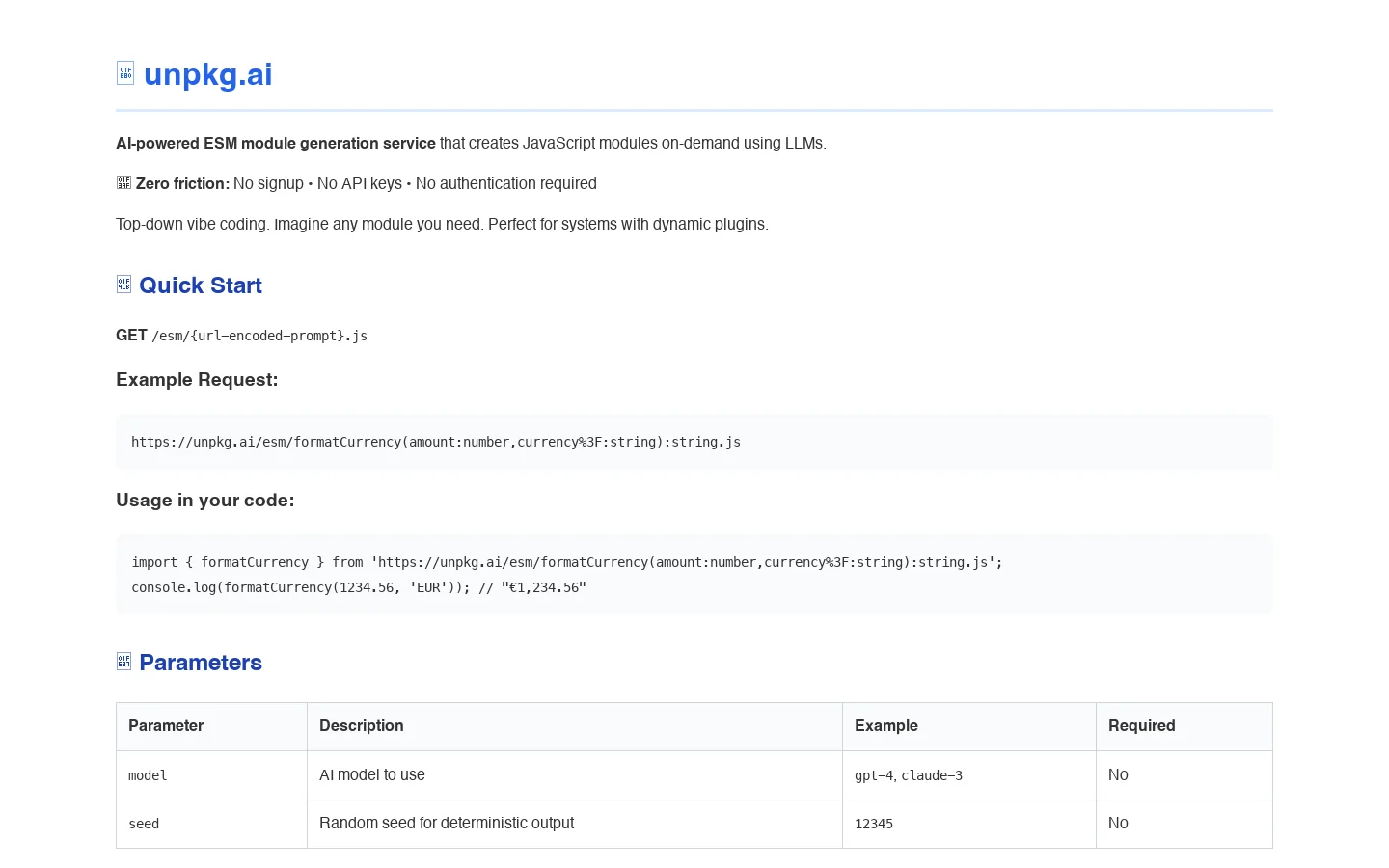Screen dimensions: 1389x868
Task: Click the 'No' cell in the seed row
Action: [x=1185, y=824]
